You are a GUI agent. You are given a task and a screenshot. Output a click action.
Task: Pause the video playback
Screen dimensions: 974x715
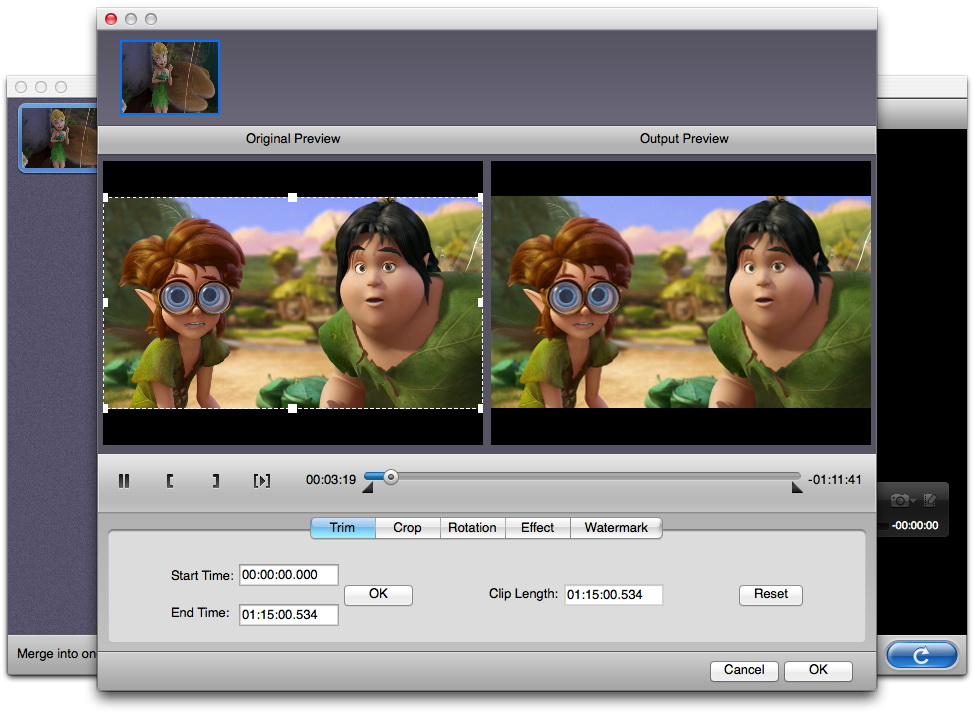(124, 480)
